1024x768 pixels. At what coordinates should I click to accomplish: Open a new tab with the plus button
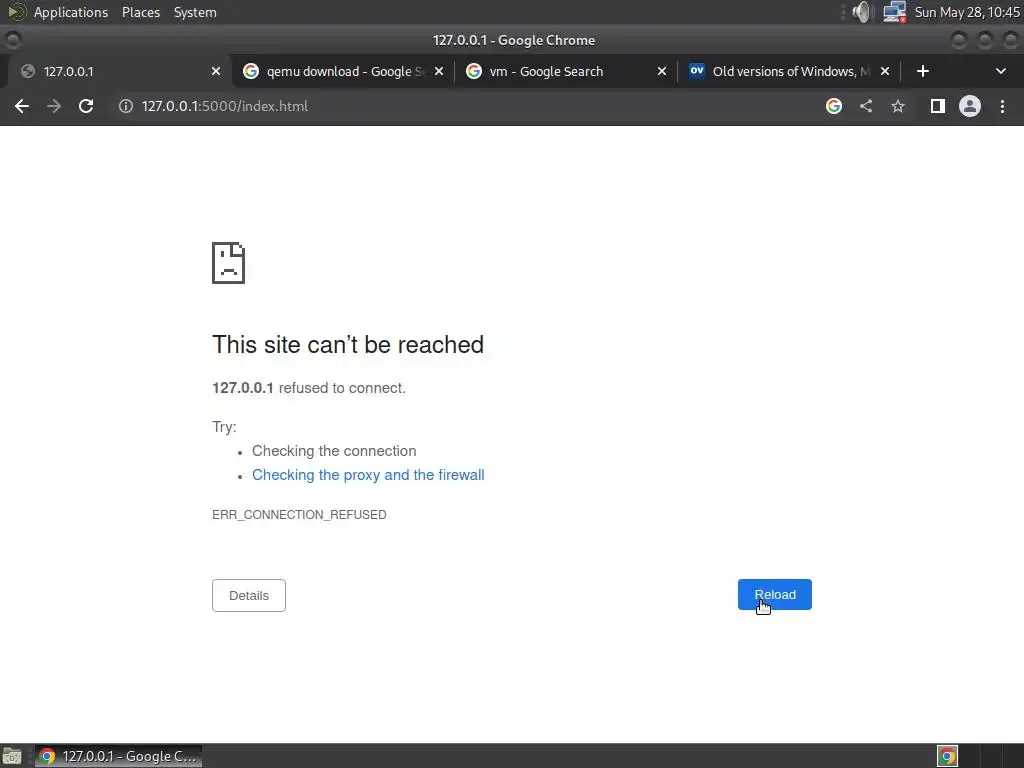(x=923, y=71)
